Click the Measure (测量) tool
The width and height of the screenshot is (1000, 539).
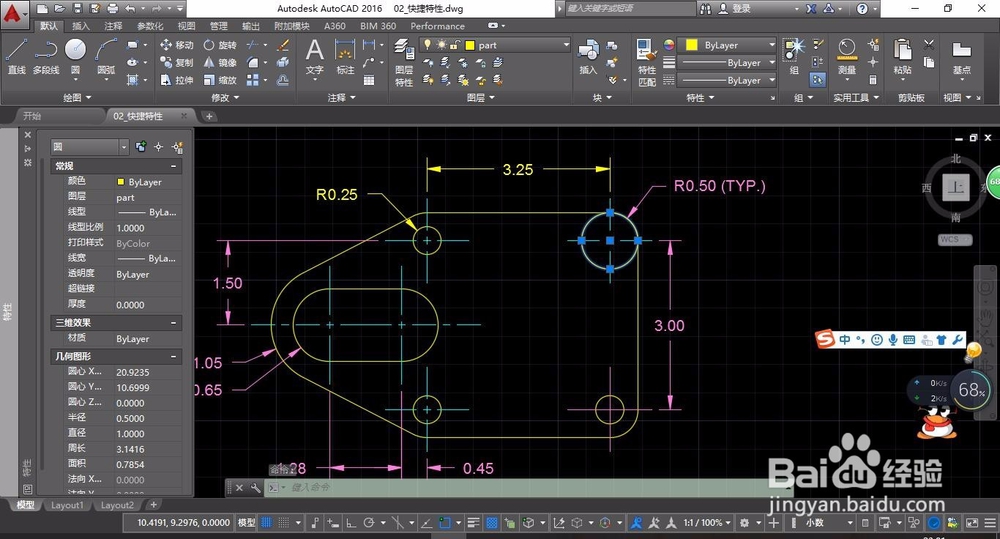click(847, 56)
